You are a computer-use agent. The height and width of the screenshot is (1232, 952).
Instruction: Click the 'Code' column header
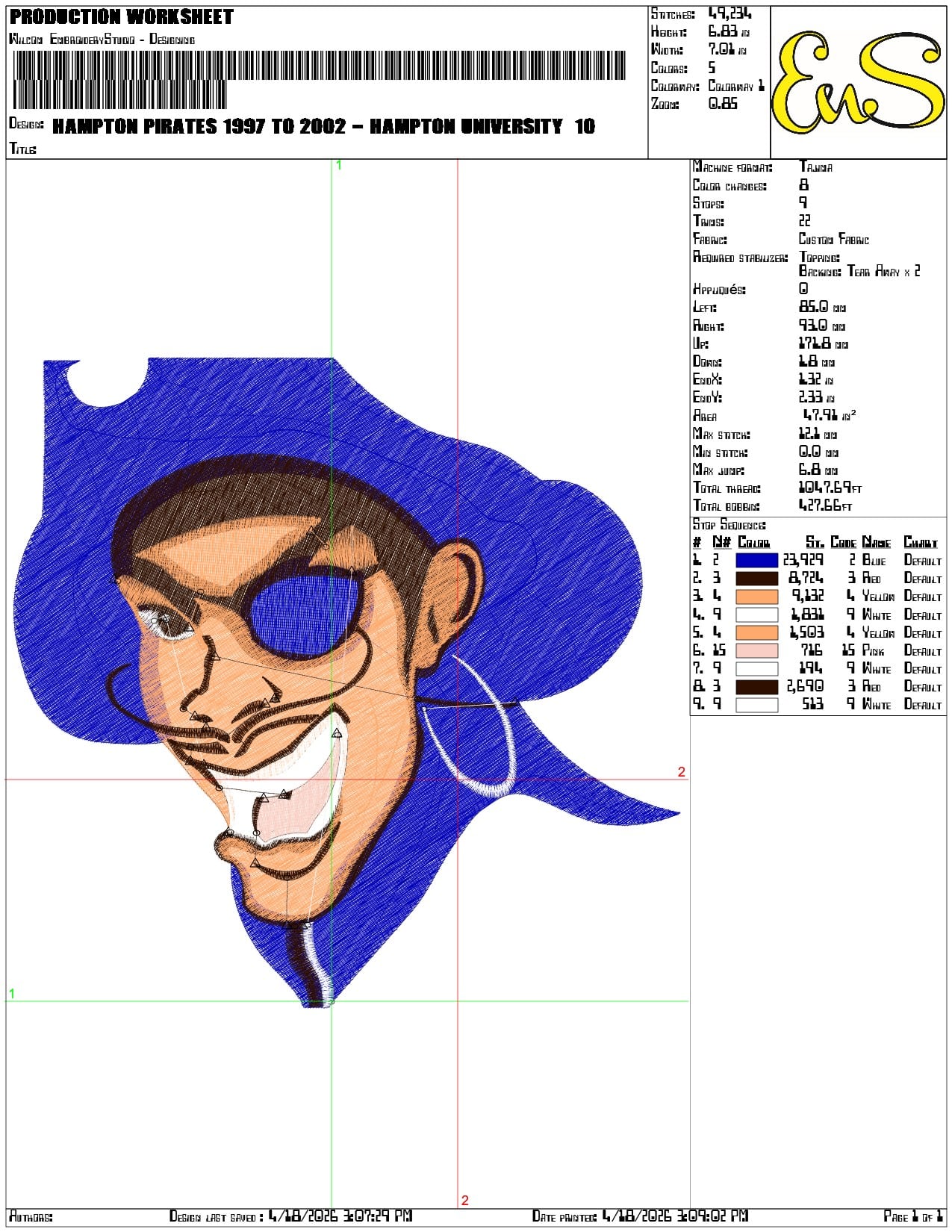pos(843,543)
